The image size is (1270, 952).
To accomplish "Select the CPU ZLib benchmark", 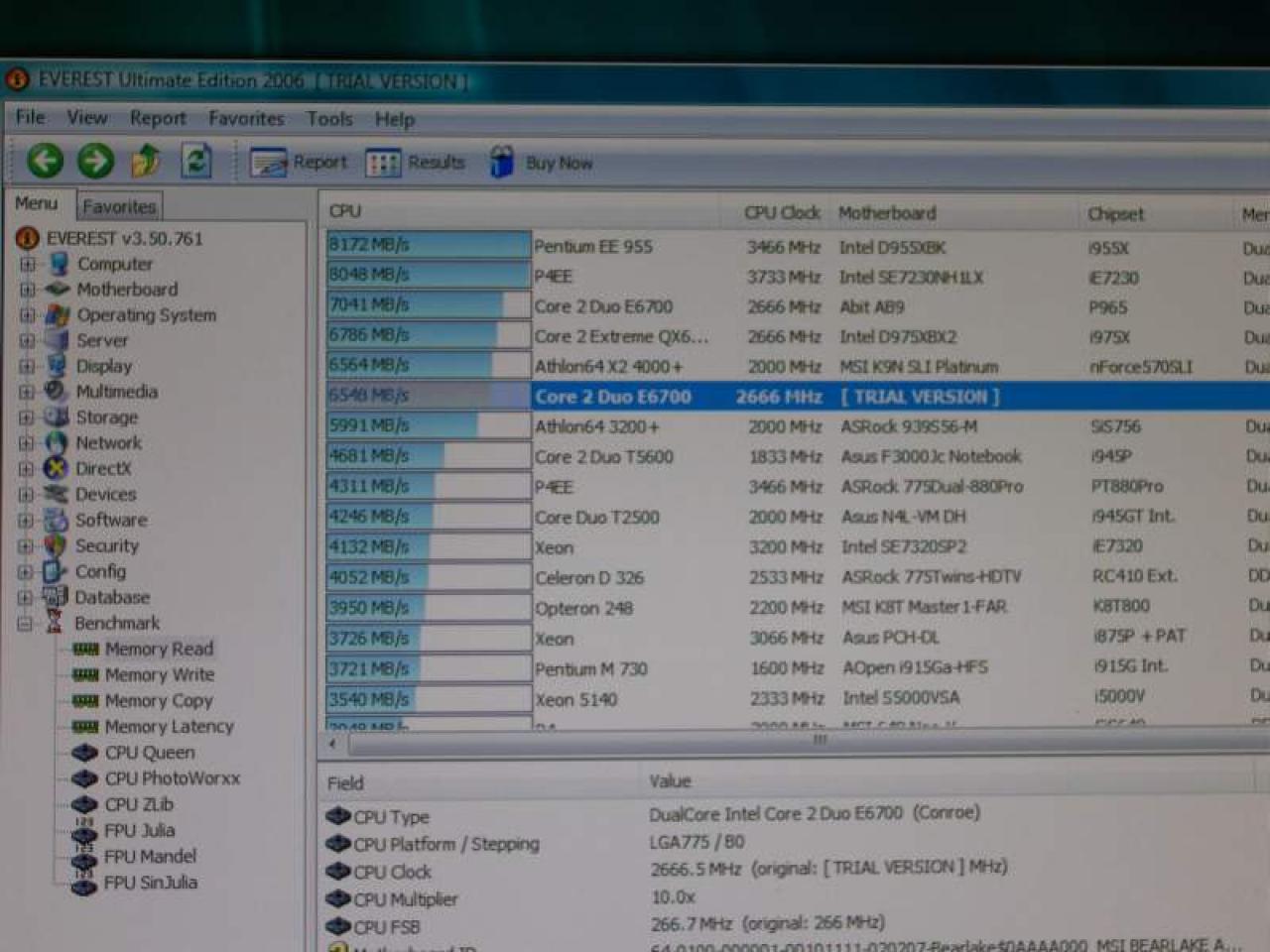I will click(x=139, y=804).
